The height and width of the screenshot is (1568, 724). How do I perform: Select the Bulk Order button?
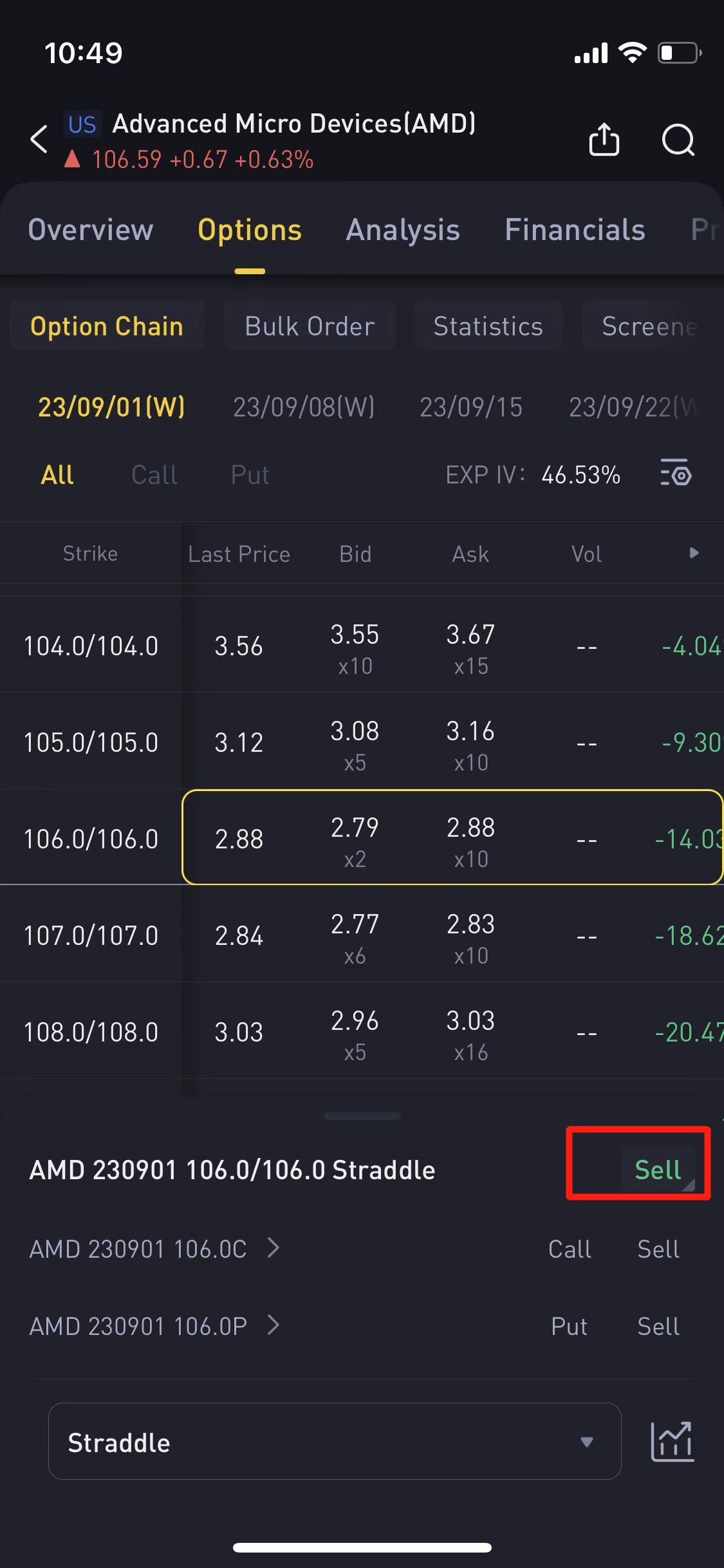click(x=310, y=326)
